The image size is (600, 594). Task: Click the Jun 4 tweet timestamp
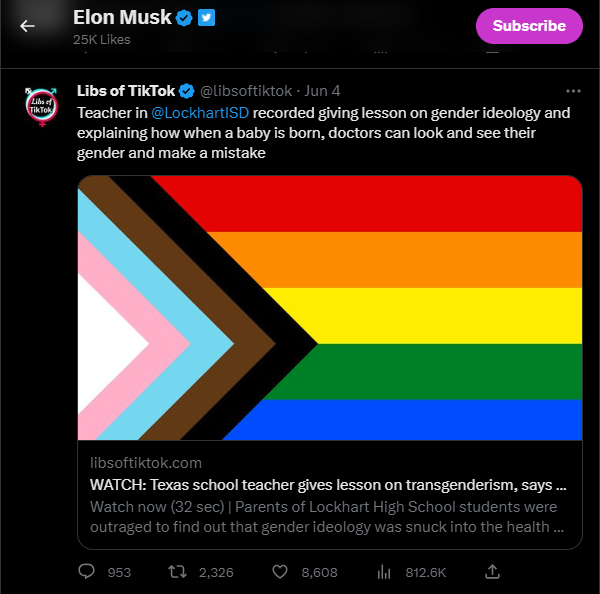pos(321,90)
